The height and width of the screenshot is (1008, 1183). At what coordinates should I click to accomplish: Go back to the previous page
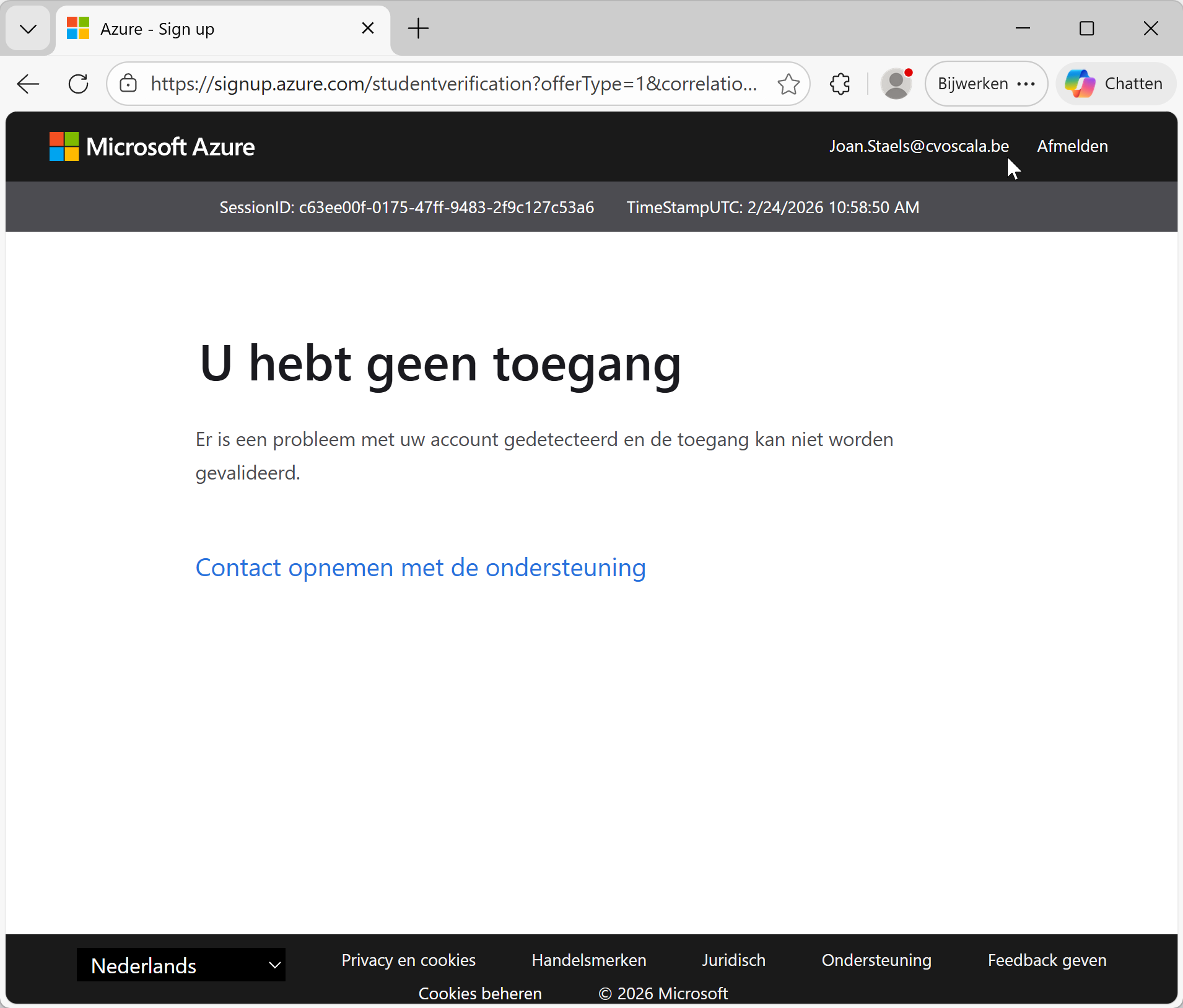tap(28, 84)
